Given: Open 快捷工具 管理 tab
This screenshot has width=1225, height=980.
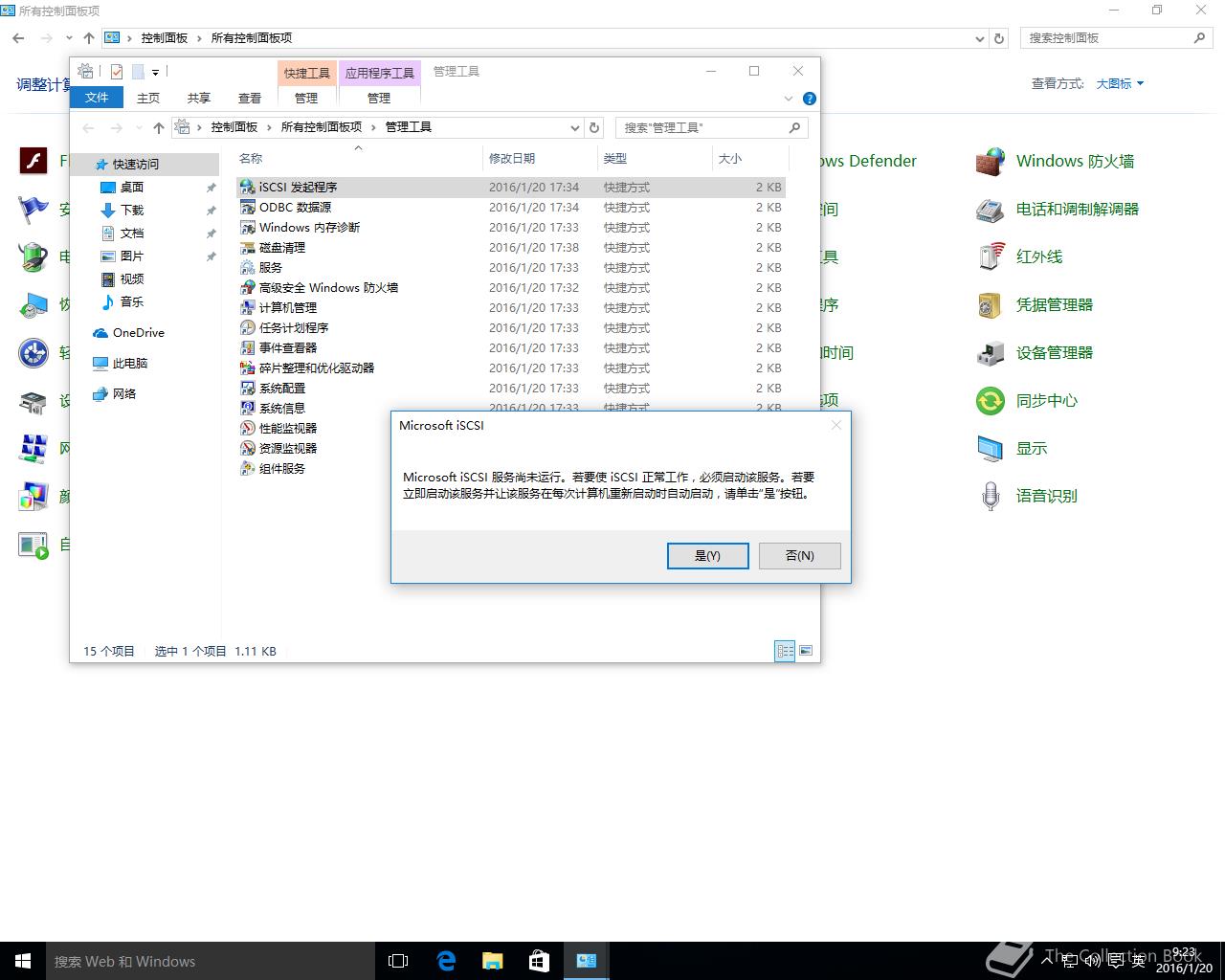Looking at the screenshot, I should (306, 98).
